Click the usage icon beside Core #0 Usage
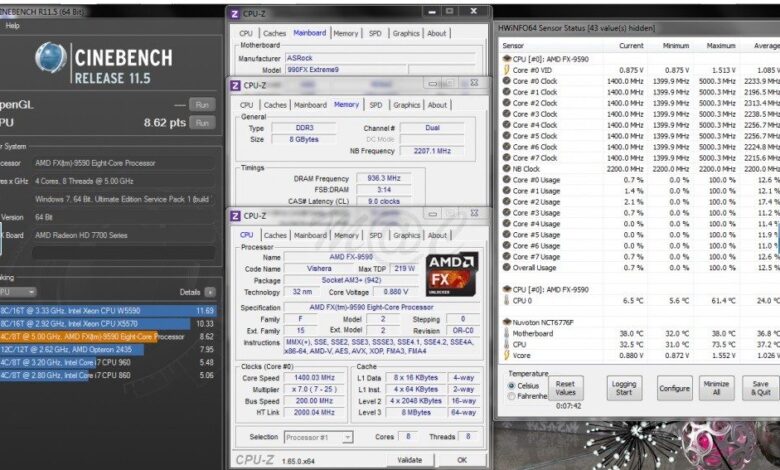 coord(507,180)
